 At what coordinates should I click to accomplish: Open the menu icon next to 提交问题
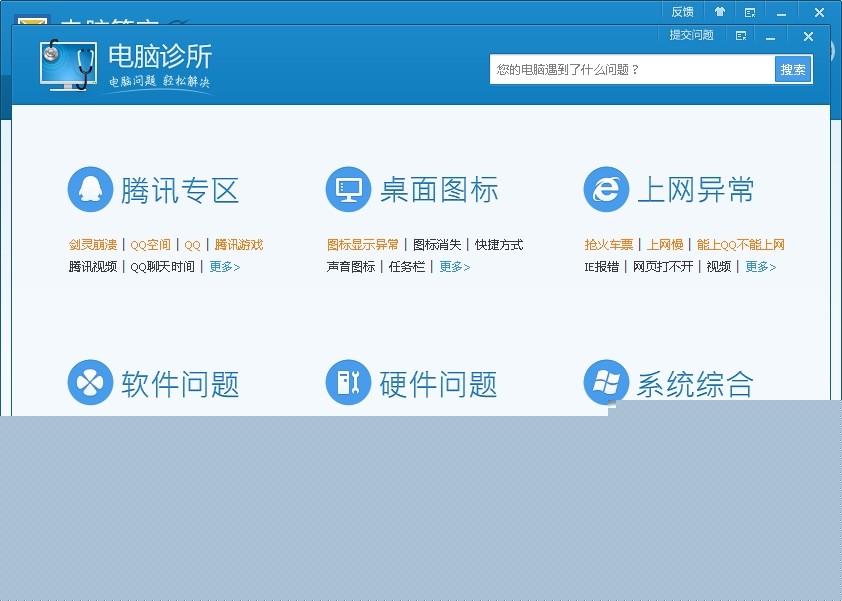(741, 36)
